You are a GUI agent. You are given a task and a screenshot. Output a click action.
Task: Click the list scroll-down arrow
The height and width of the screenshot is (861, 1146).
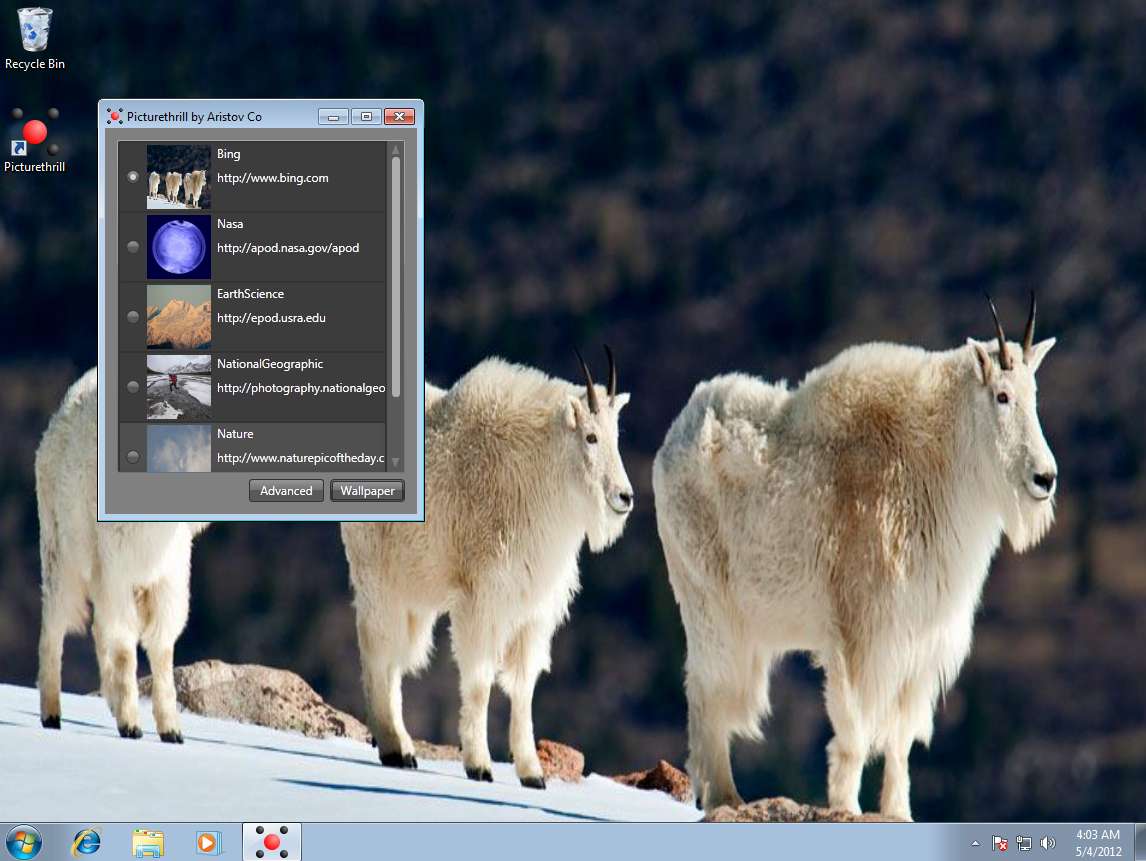(x=396, y=462)
